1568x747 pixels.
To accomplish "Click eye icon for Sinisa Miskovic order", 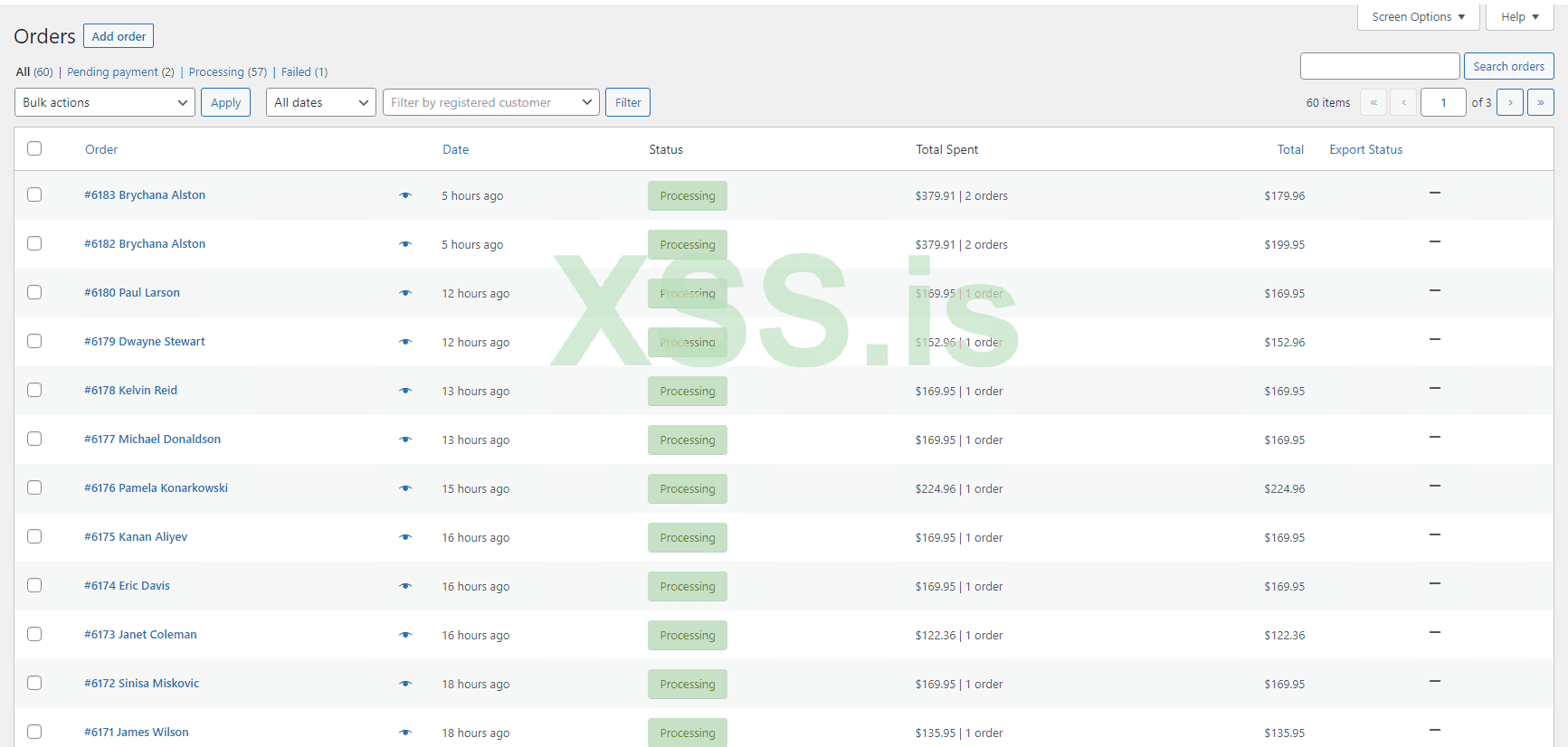I will [x=405, y=684].
